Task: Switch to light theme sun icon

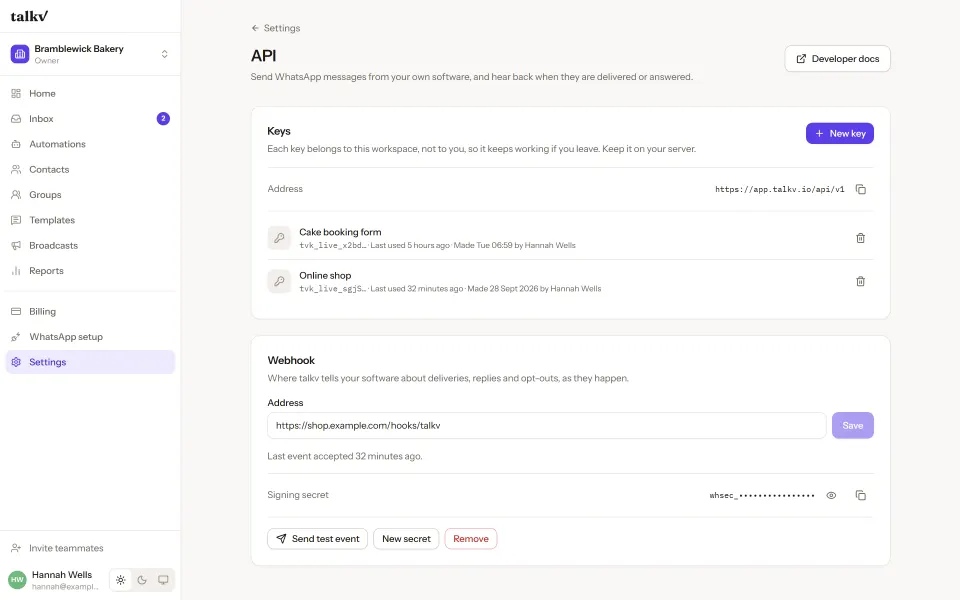Action: pos(121,580)
